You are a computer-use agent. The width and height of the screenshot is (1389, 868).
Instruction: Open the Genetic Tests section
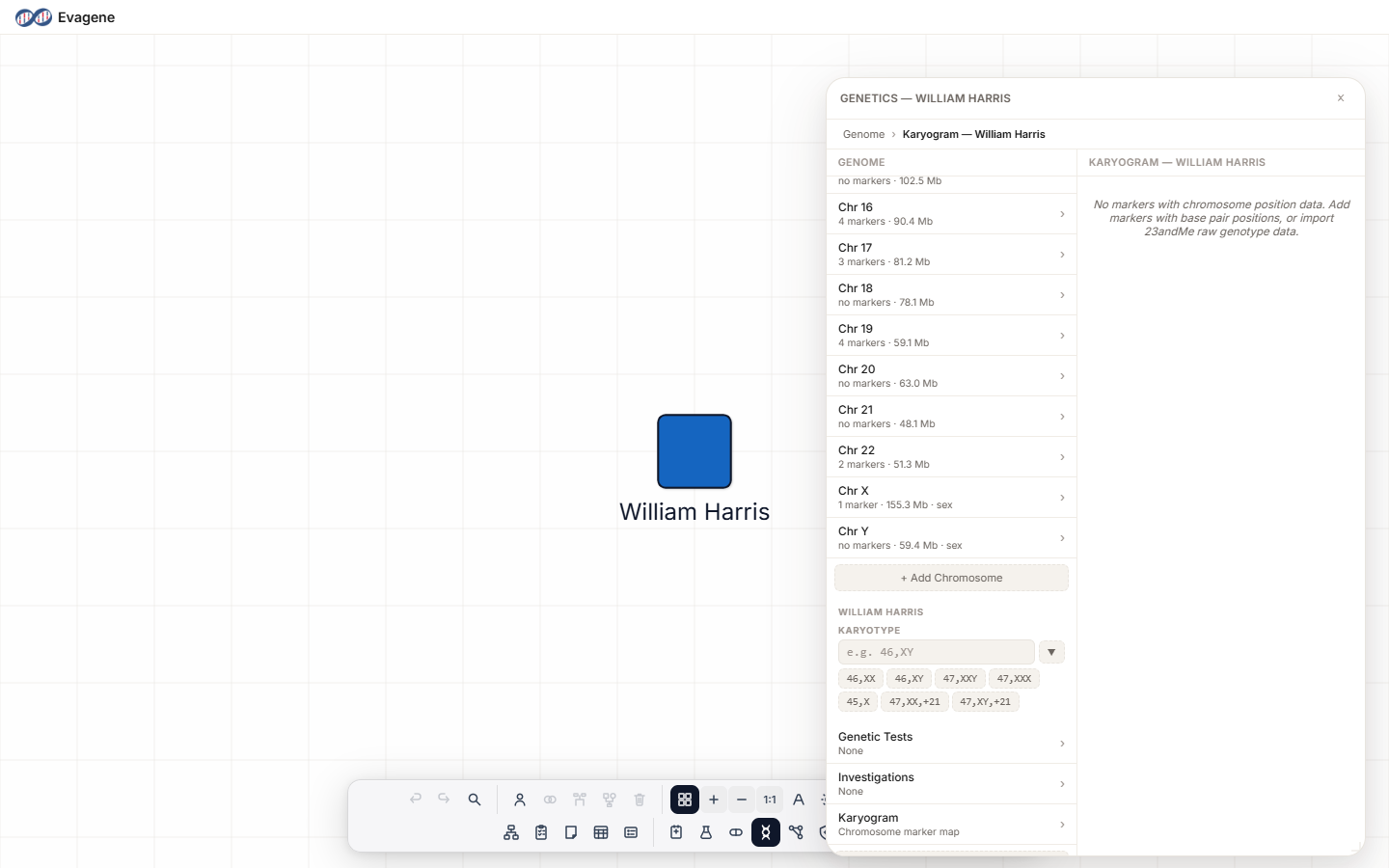pyautogui.click(x=951, y=744)
